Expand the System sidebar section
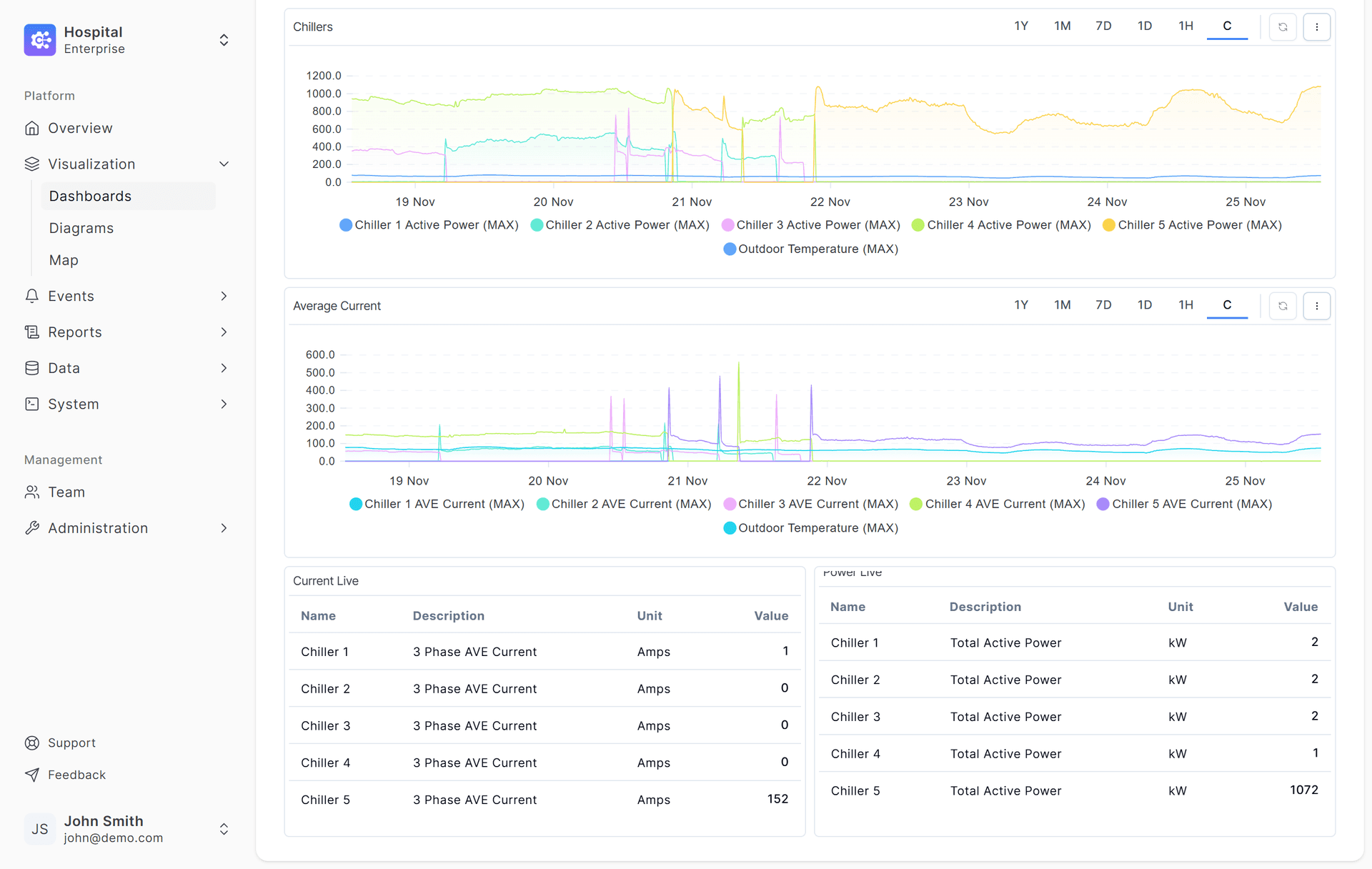This screenshot has height=869, width=1372. (x=224, y=404)
